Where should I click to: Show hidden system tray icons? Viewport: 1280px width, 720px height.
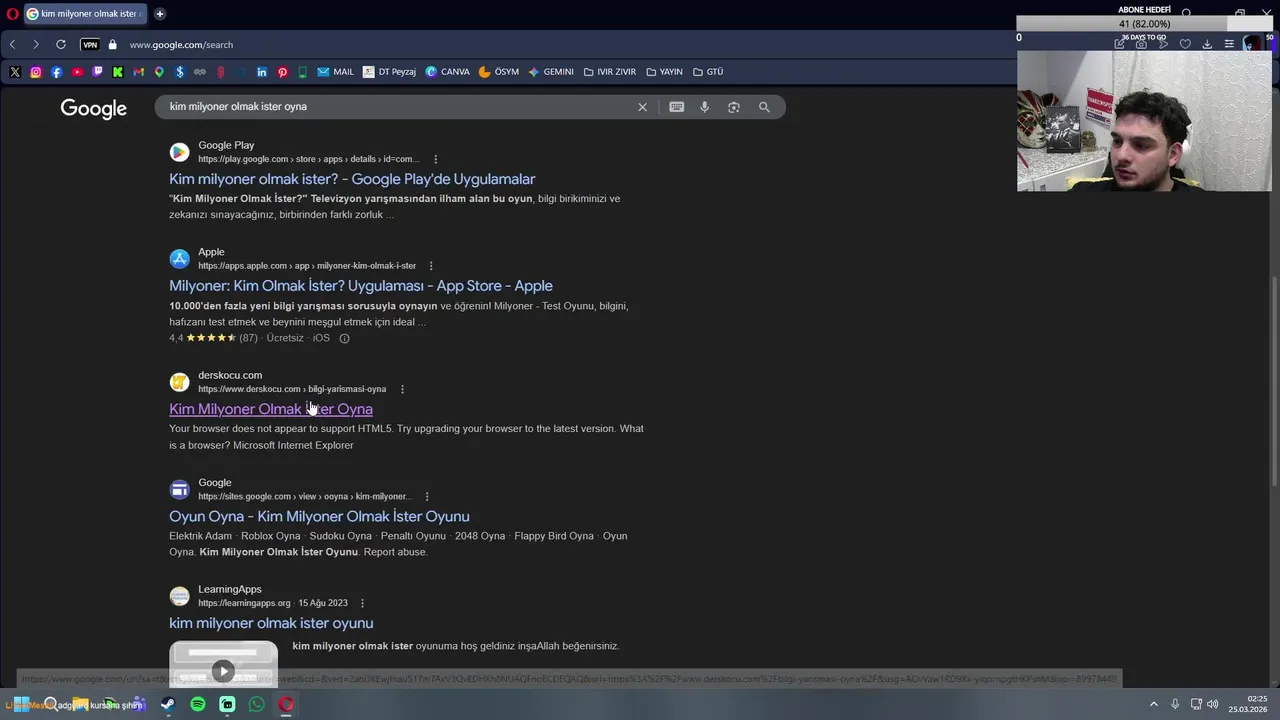(x=1153, y=704)
